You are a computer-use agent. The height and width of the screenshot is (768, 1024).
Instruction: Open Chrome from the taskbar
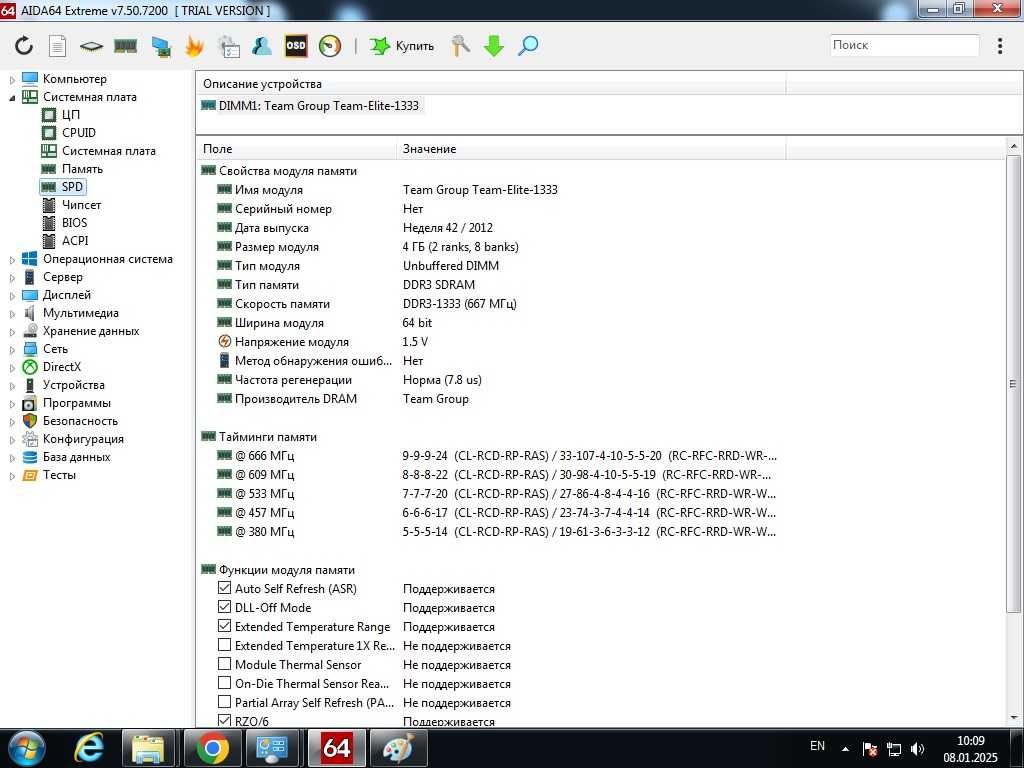(212, 748)
